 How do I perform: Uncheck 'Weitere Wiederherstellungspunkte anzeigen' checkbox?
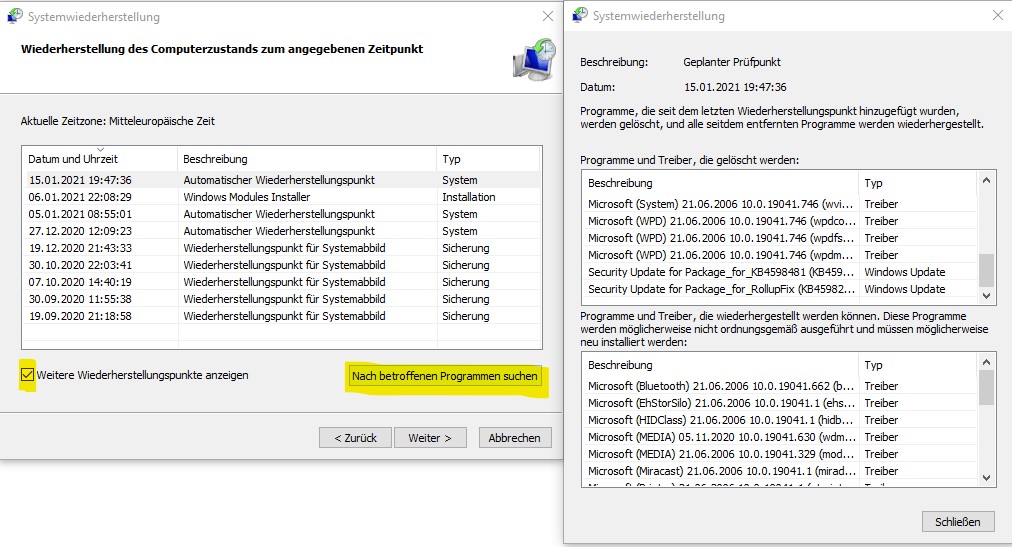click(27, 374)
